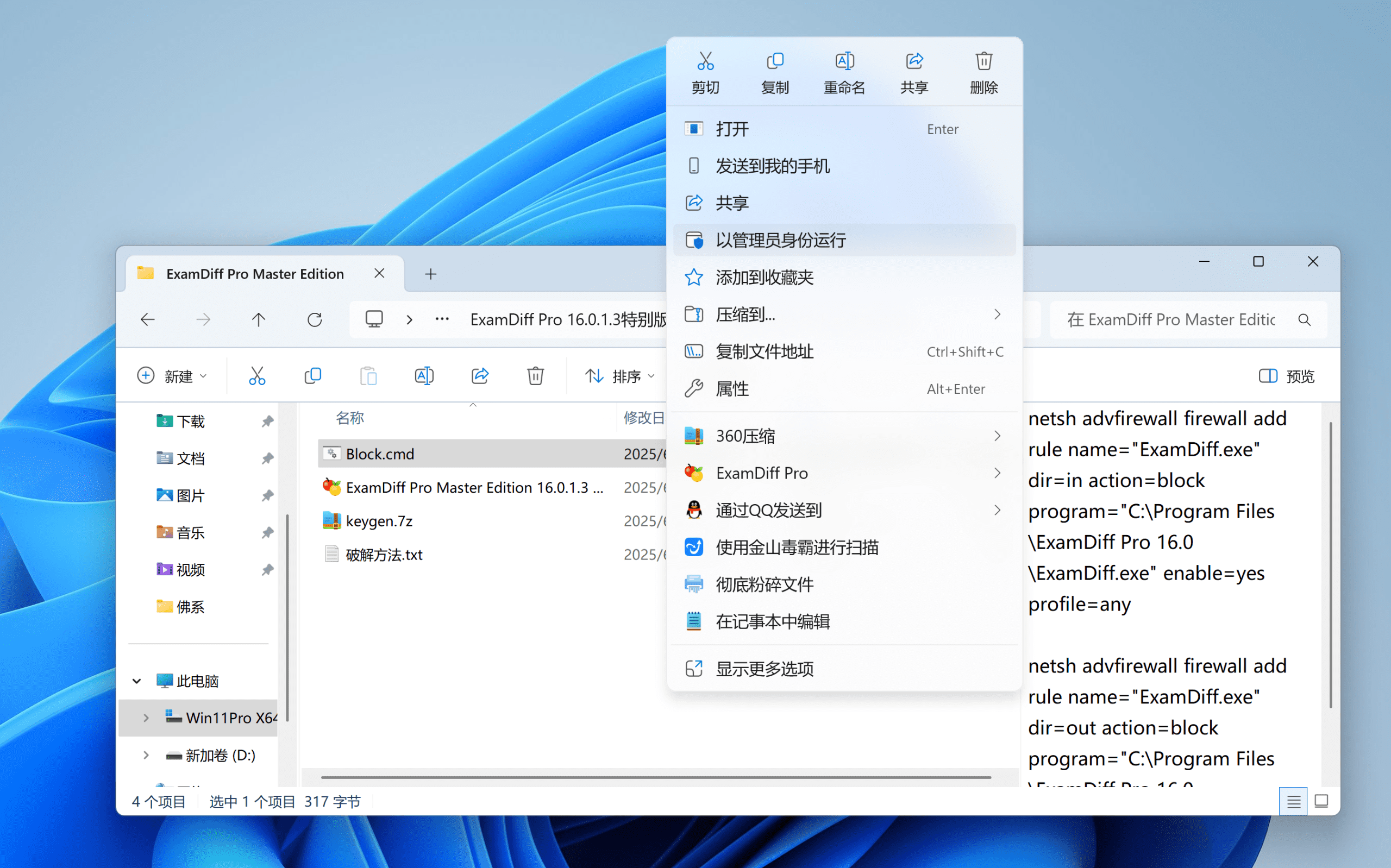This screenshot has width=1391, height=868.
Task: Collapse the 此电脑 tree node
Action: (x=136, y=681)
